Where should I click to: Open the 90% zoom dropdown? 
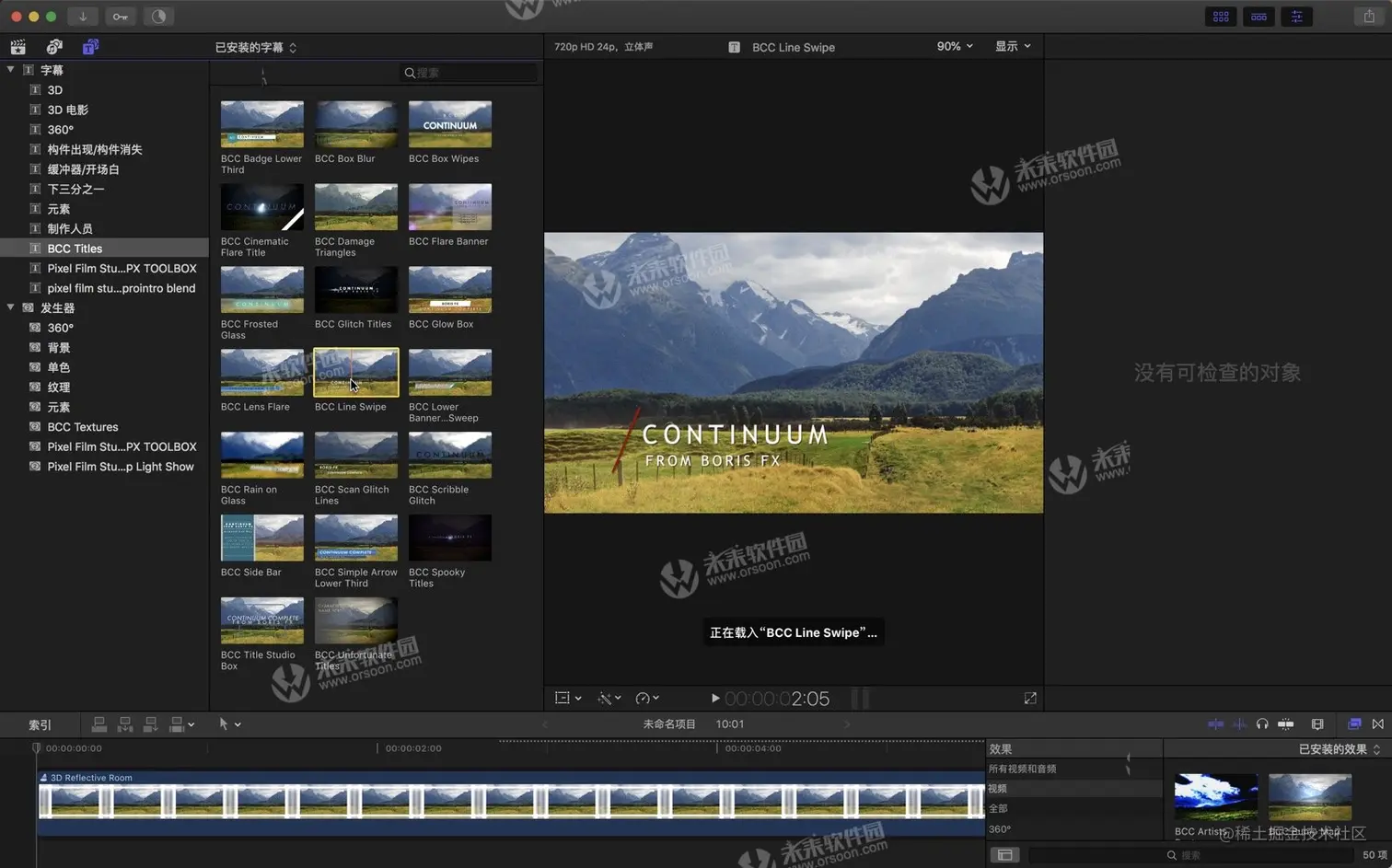pos(955,46)
